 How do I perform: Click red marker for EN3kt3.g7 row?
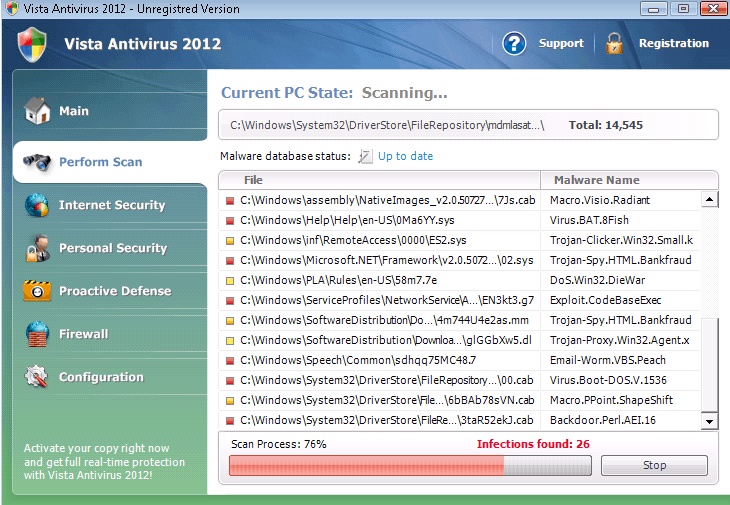click(x=230, y=301)
